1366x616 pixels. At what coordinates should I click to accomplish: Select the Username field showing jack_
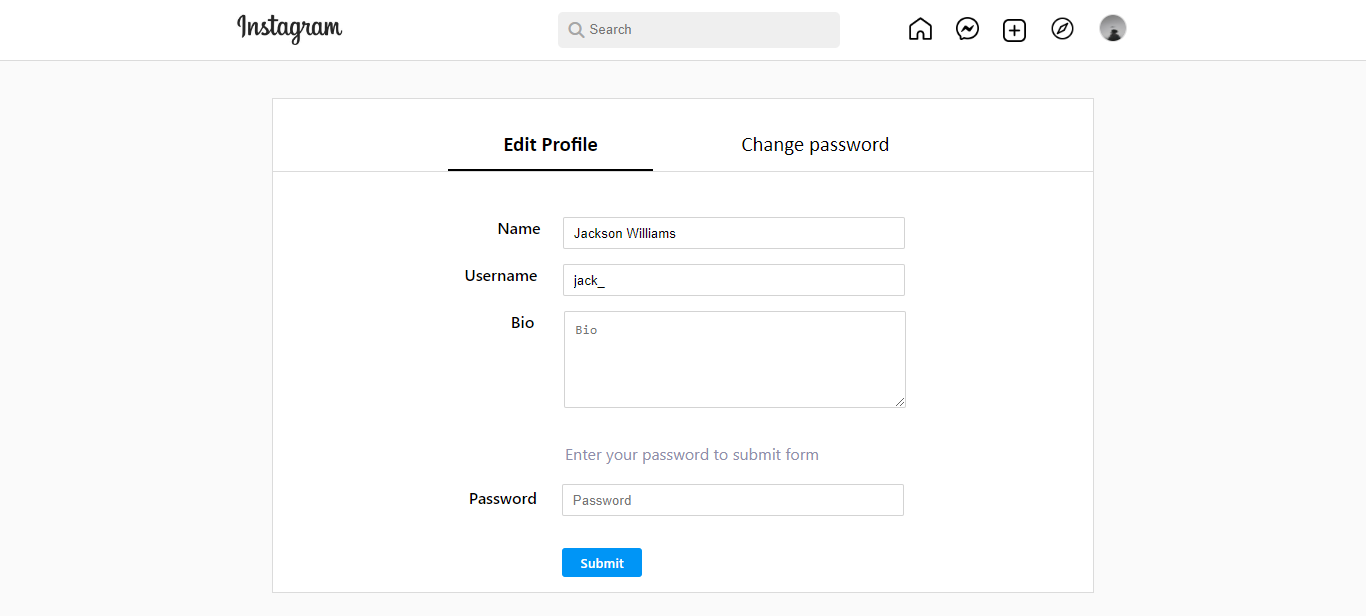point(733,279)
